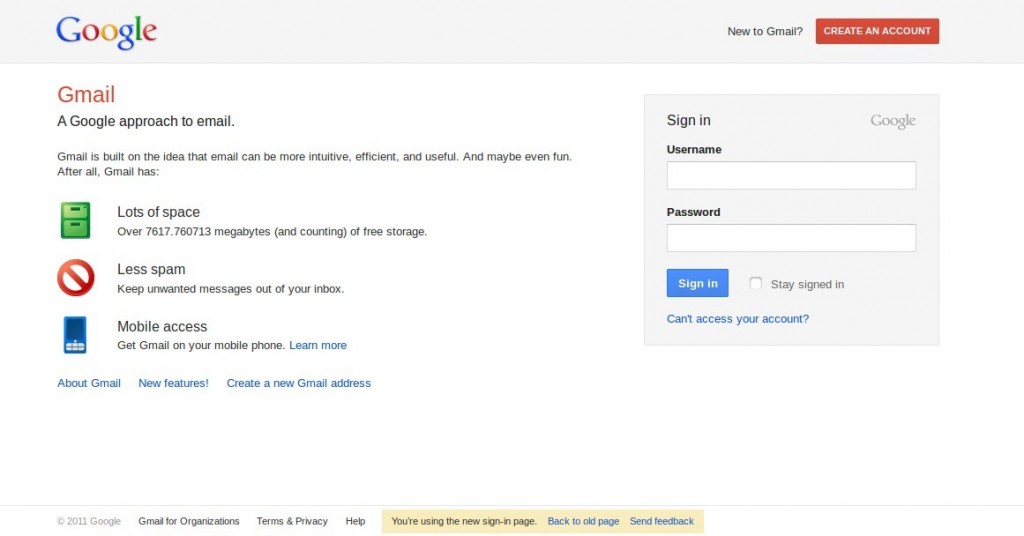Click the red no-spam prohibition icon
The height and width of the screenshot is (536, 1024).
pos(76,277)
